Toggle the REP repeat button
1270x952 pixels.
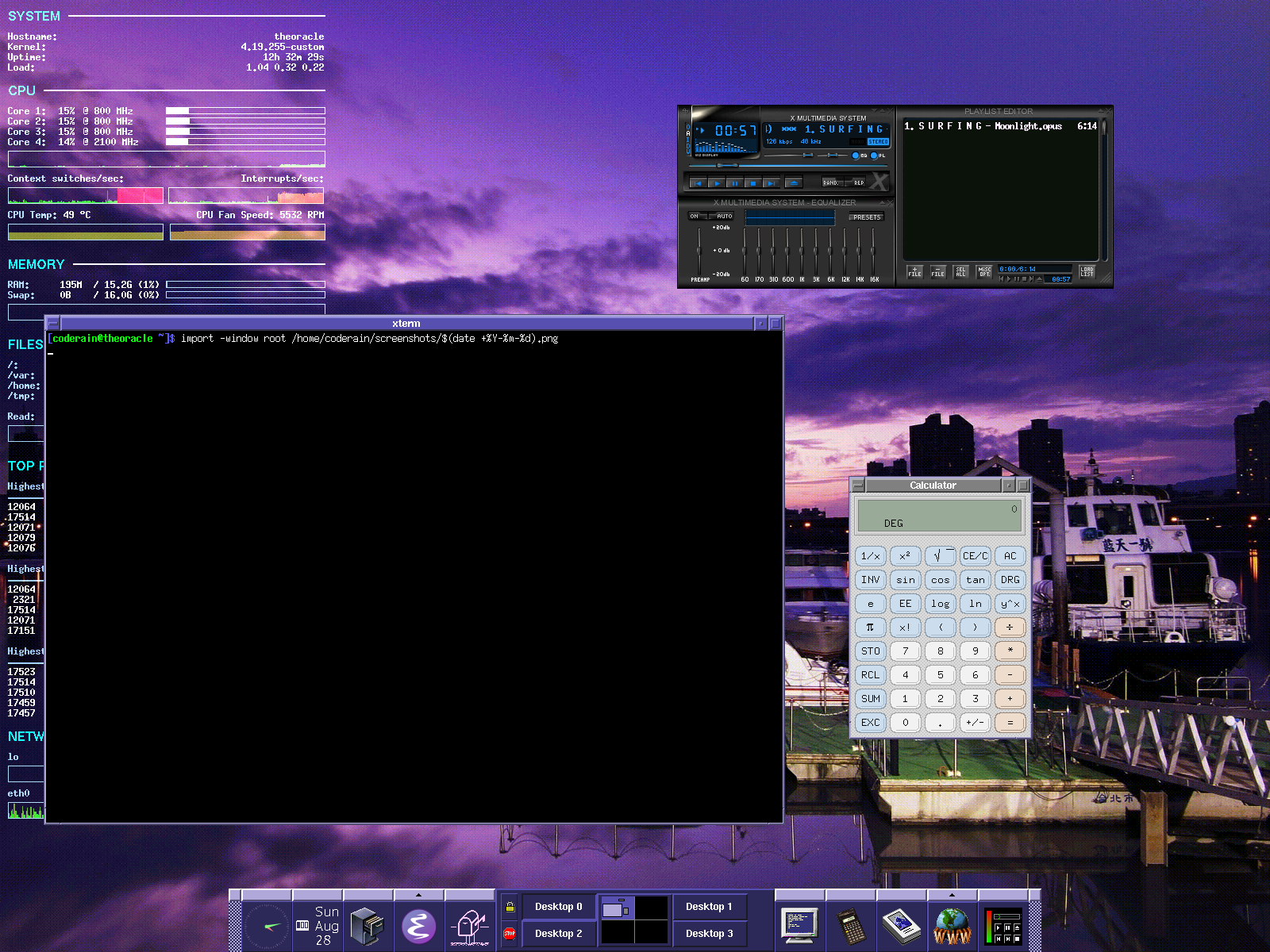[x=859, y=182]
